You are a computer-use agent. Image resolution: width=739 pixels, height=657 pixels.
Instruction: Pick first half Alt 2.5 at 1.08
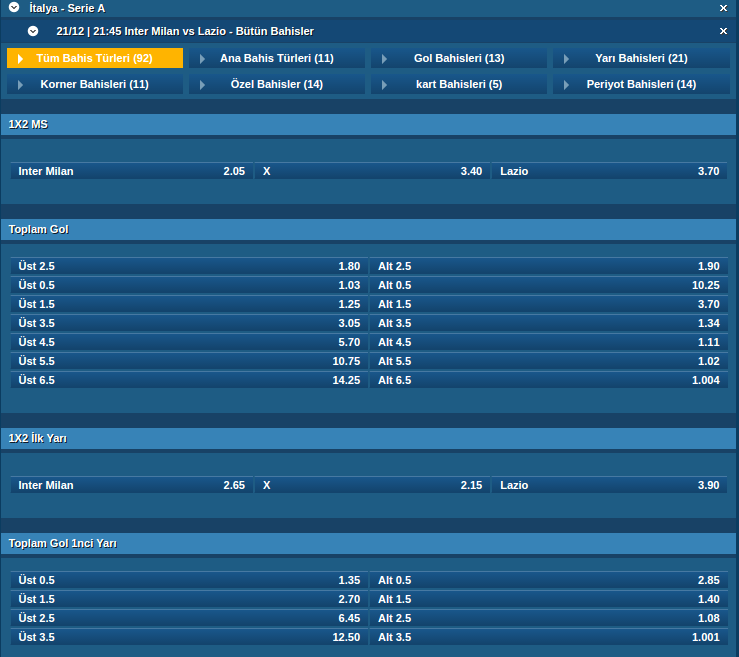[x=549, y=618]
